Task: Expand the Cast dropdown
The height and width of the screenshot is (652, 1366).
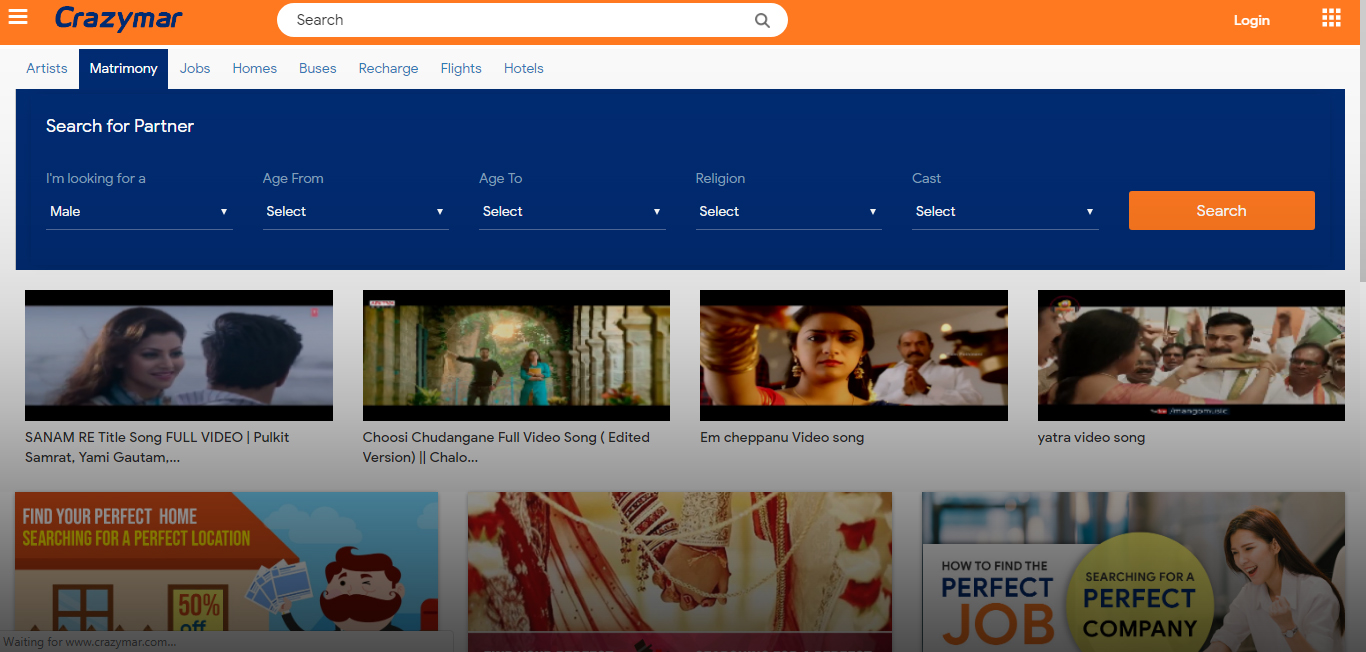Action: 1005,211
